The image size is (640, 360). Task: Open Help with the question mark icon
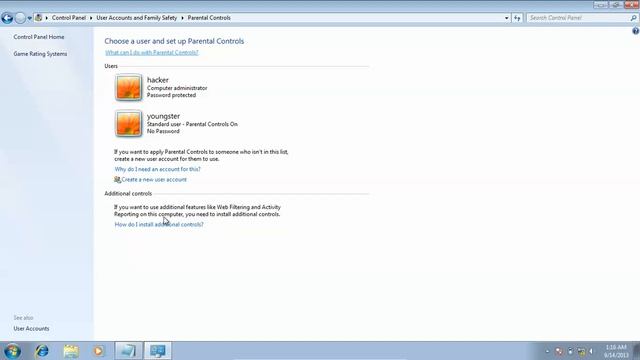(636, 31)
